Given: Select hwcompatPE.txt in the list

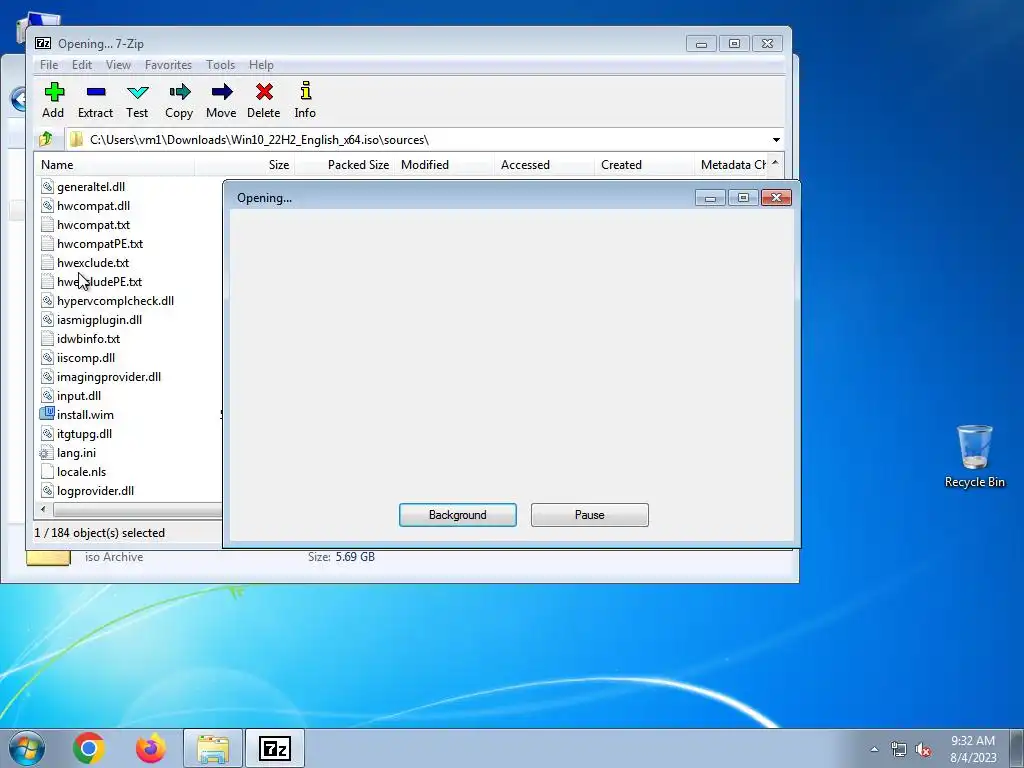Looking at the screenshot, I should point(100,244).
